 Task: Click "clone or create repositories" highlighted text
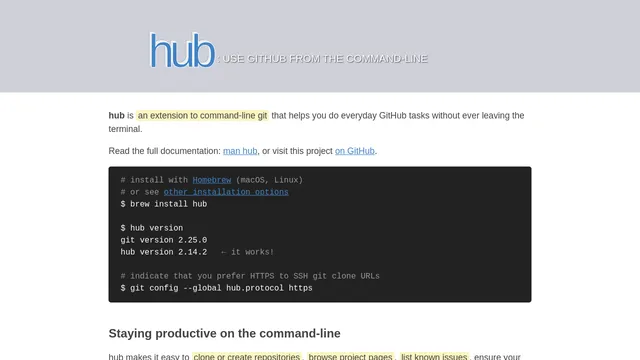pos(247,356)
